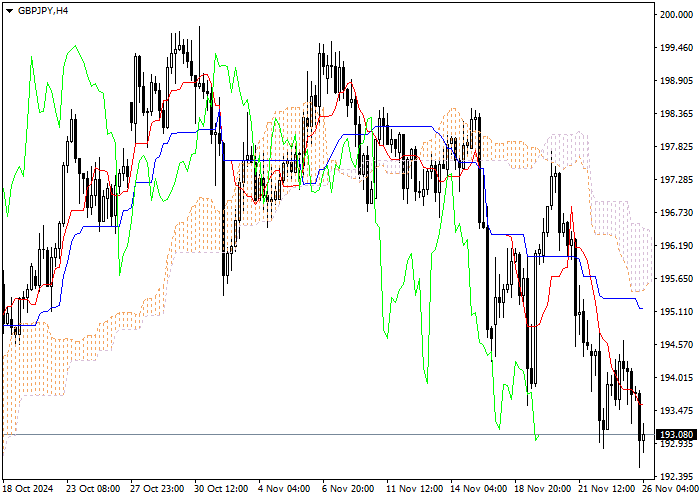Image resolution: width=700 pixels, height=500 pixels.
Task: Click the 30 Oct 12:00 time label
Action: pos(221,489)
